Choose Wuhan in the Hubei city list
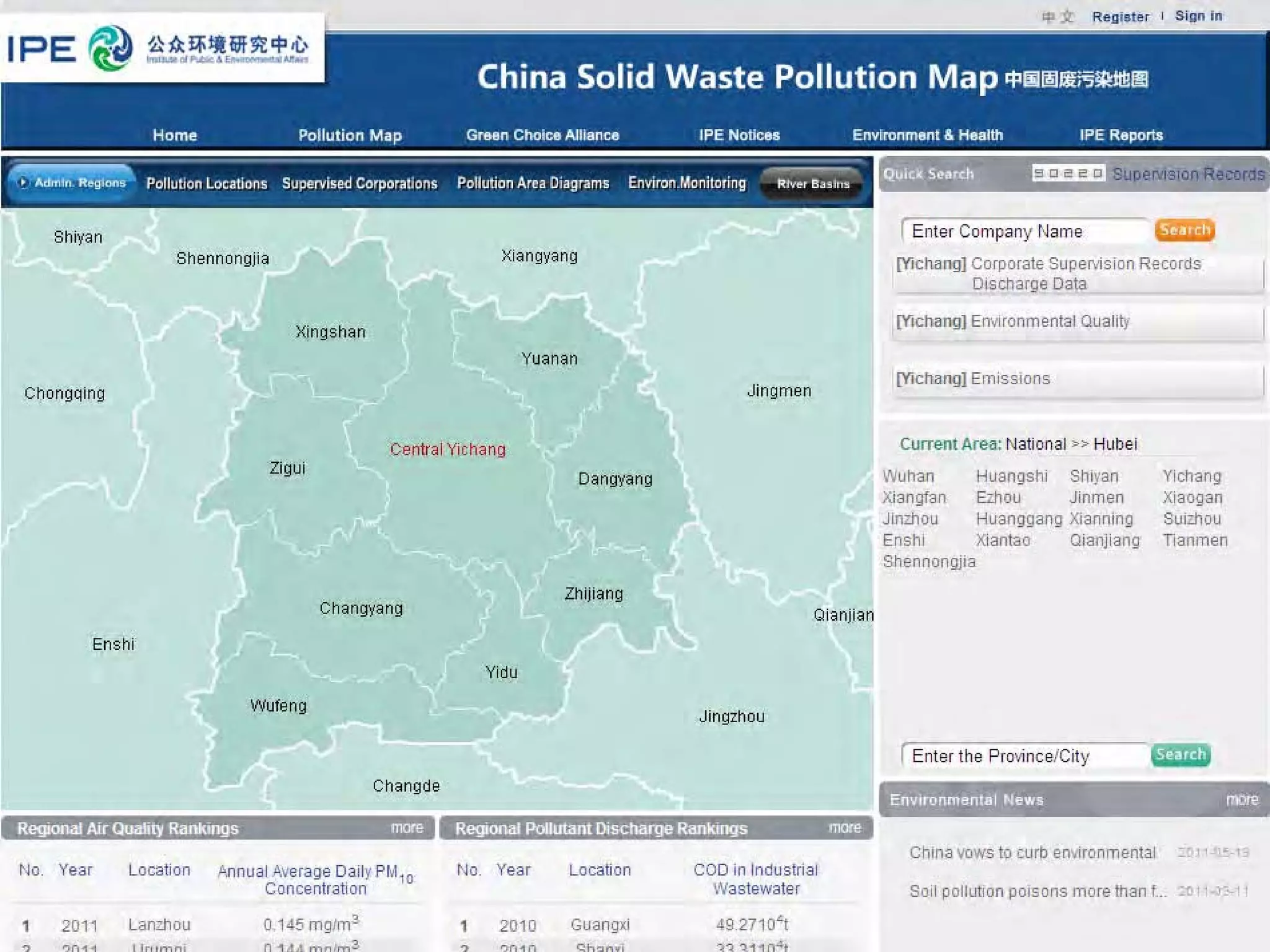1270x952 pixels. (x=908, y=476)
